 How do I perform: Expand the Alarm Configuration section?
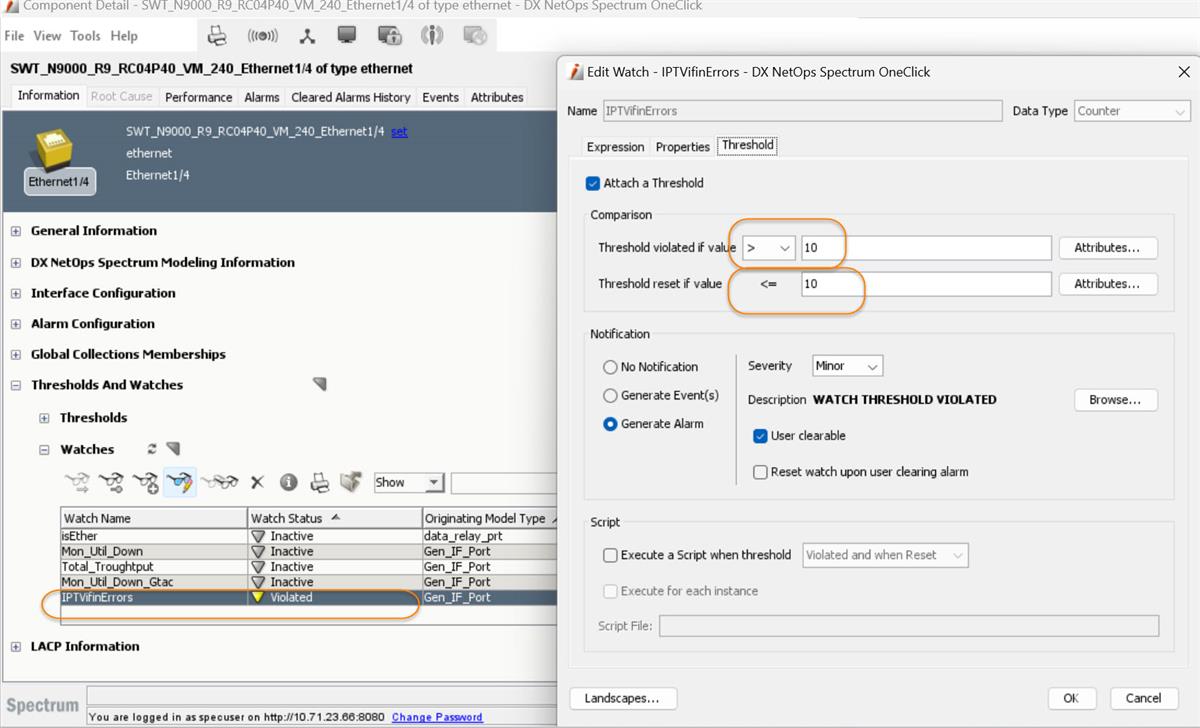[x=16, y=324]
